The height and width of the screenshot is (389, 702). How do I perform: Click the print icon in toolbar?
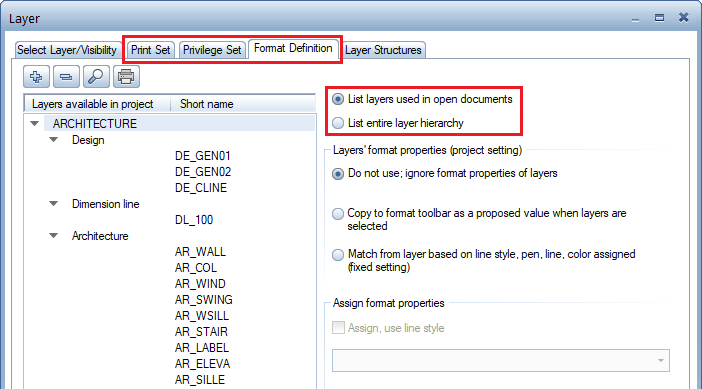click(126, 77)
